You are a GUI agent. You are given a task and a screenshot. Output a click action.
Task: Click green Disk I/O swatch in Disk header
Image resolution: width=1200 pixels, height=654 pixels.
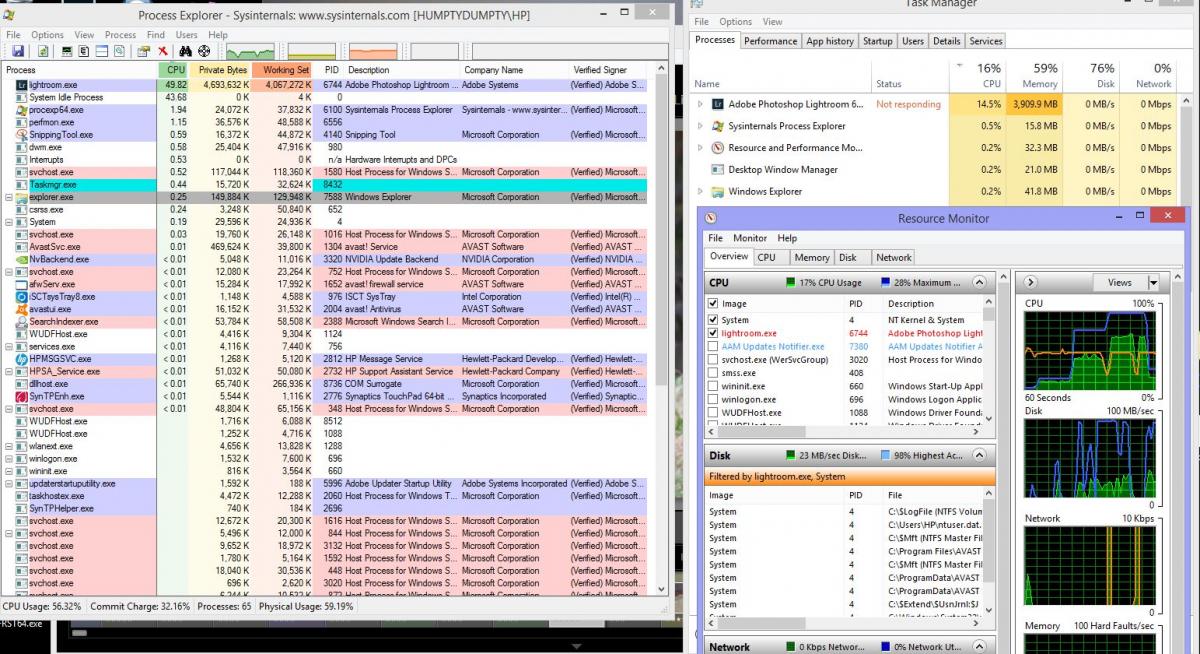[791, 456]
